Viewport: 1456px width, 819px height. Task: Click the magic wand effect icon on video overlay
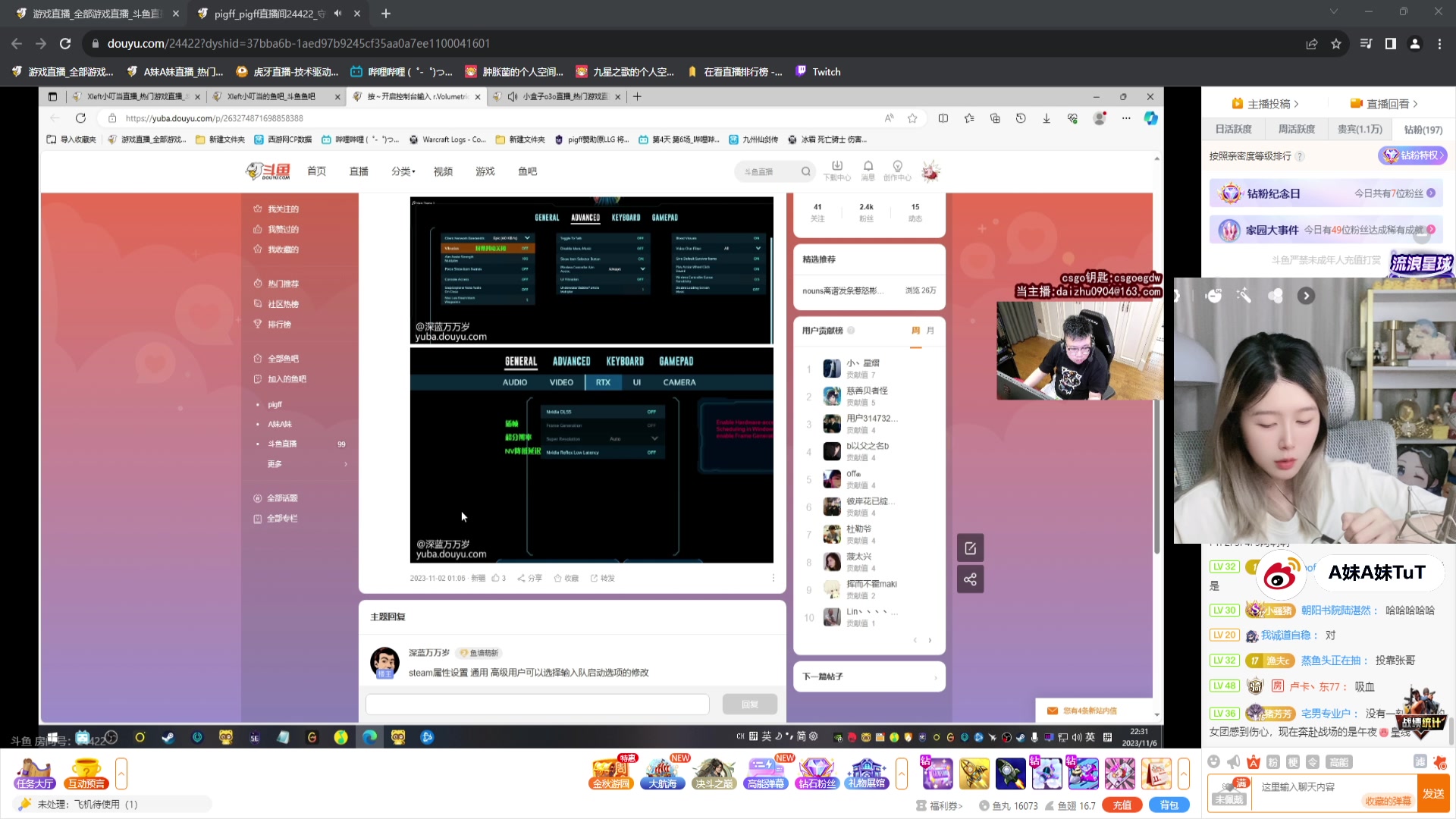point(1244,296)
